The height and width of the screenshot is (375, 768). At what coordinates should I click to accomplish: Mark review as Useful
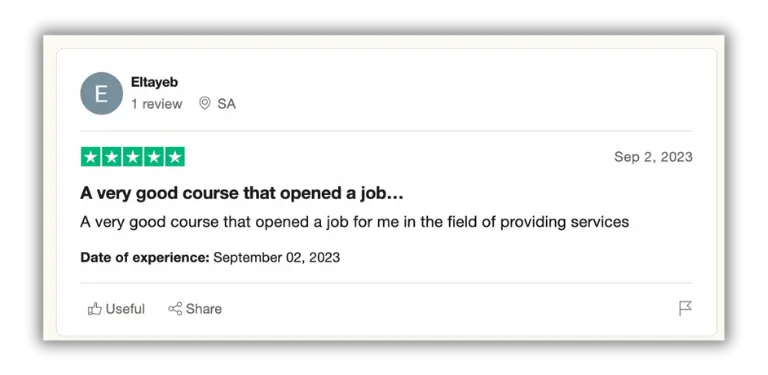tap(125, 309)
